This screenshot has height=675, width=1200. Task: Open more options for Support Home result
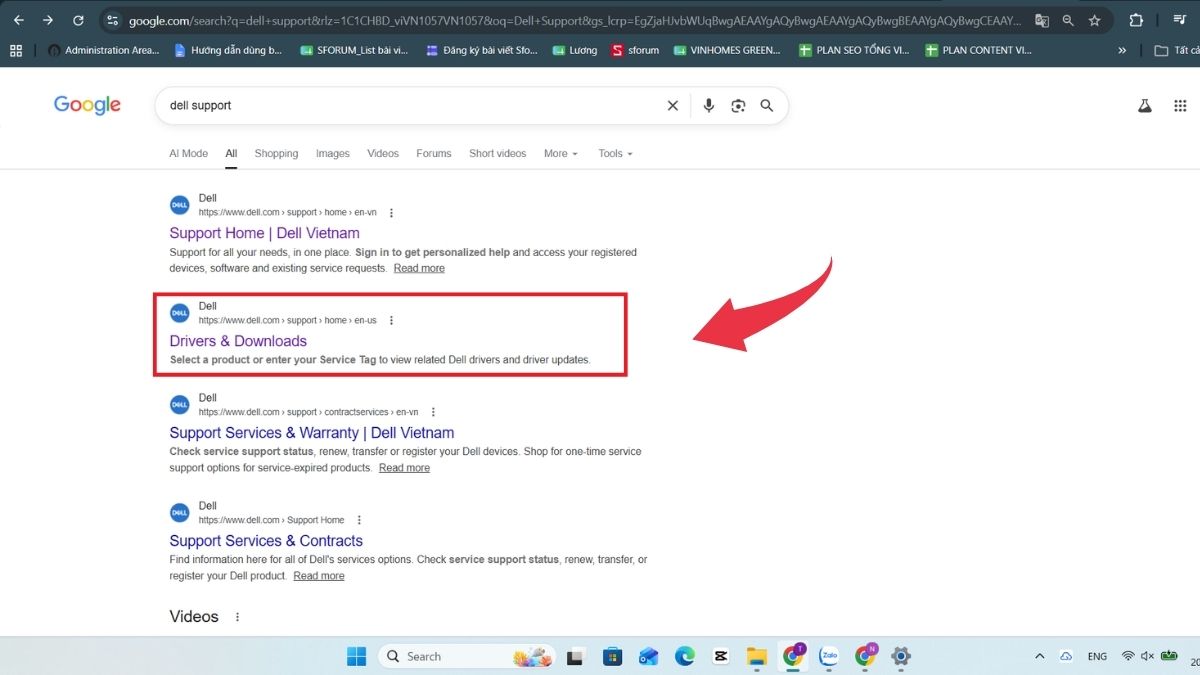(391, 213)
